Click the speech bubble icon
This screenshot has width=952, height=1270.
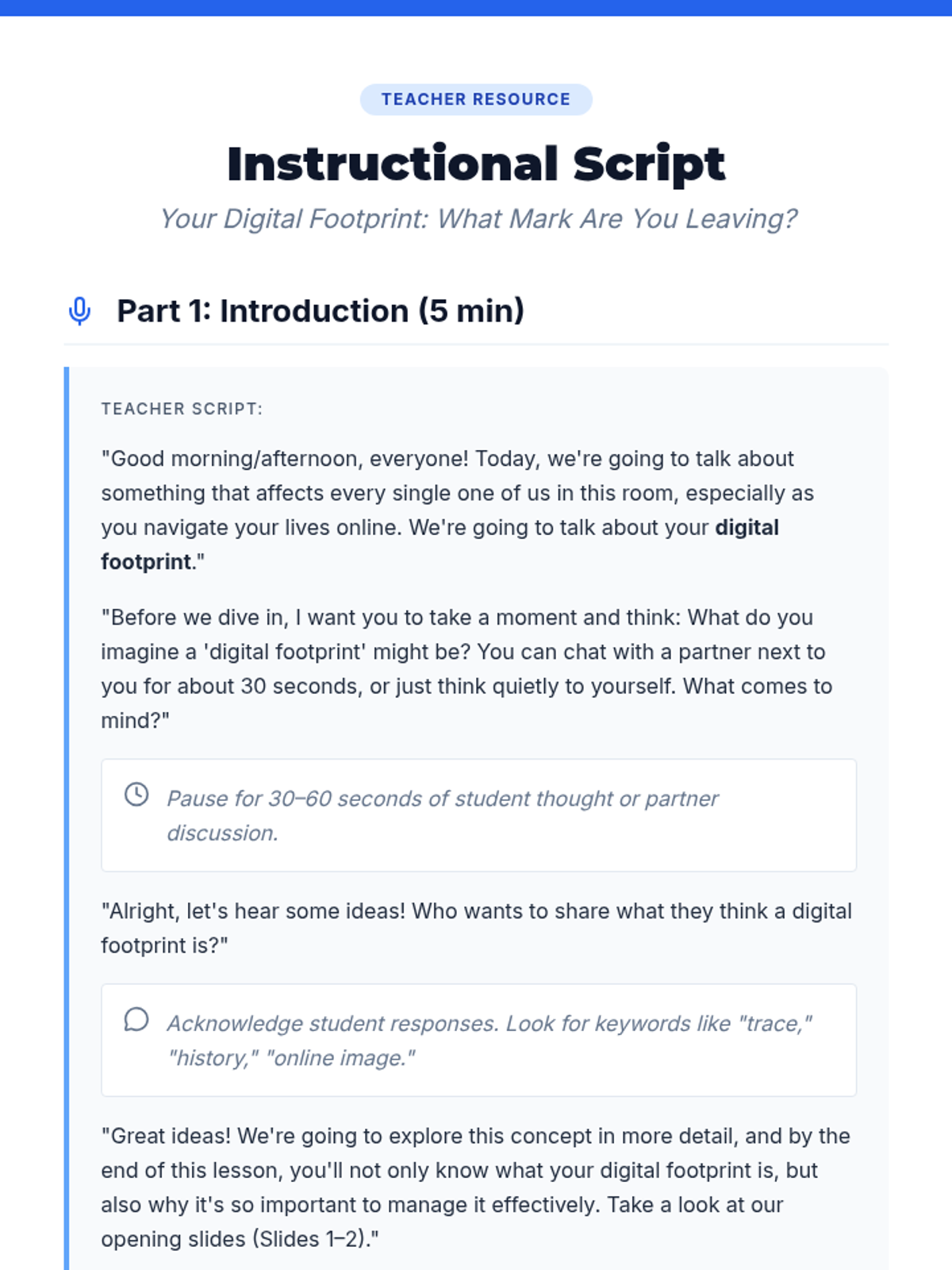tap(136, 1020)
